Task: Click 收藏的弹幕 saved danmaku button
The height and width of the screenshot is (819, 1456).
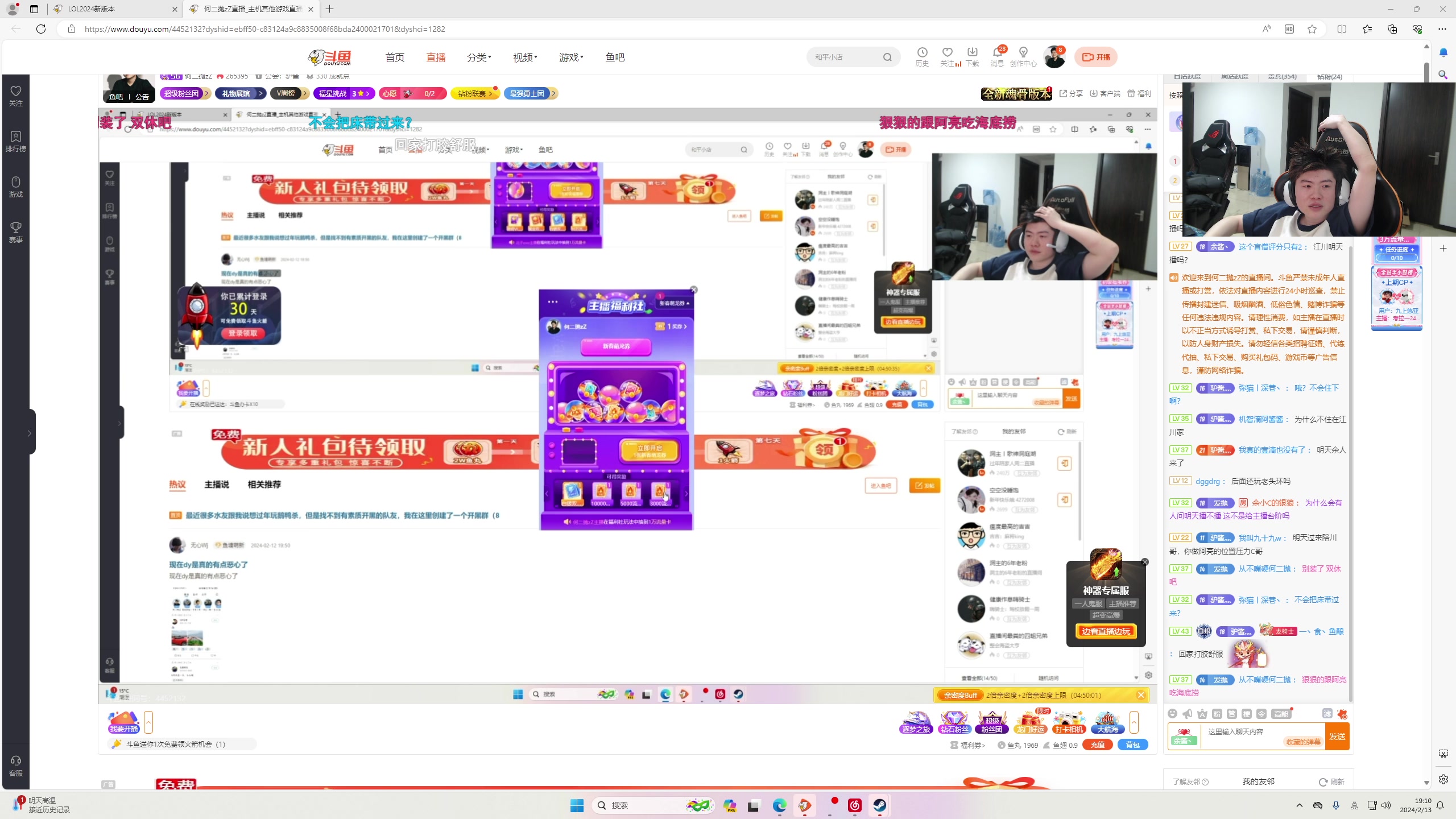Action: [1303, 742]
